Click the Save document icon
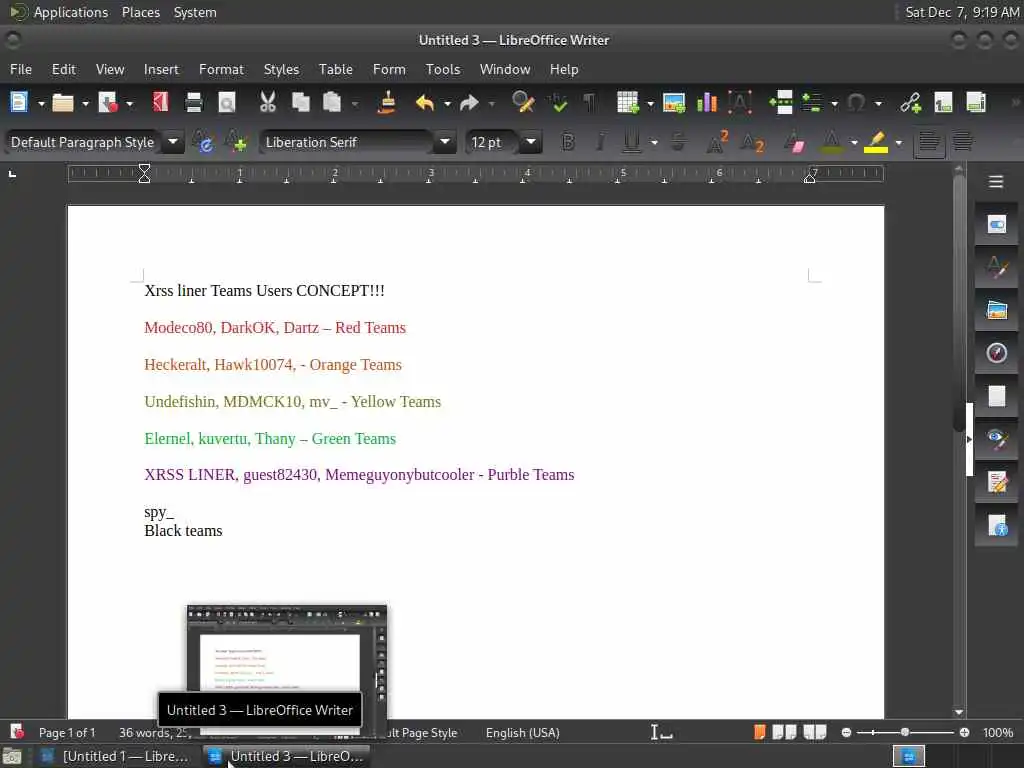The width and height of the screenshot is (1024, 768). [107, 103]
